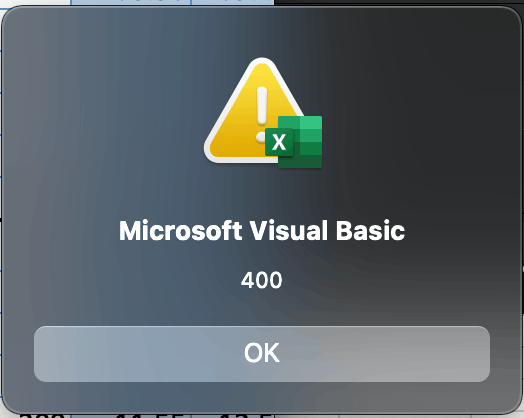The height and width of the screenshot is (418, 524).
Task: Click the partially hidden numbers below the dialog
Action: [x=145, y=416]
